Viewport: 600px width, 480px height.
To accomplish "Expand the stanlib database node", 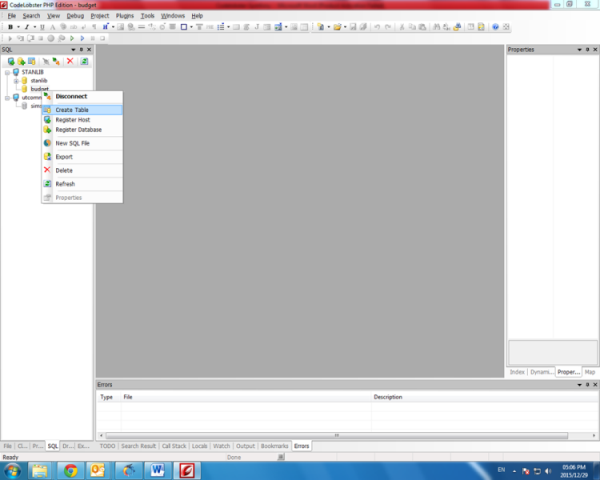I will 16,80.
